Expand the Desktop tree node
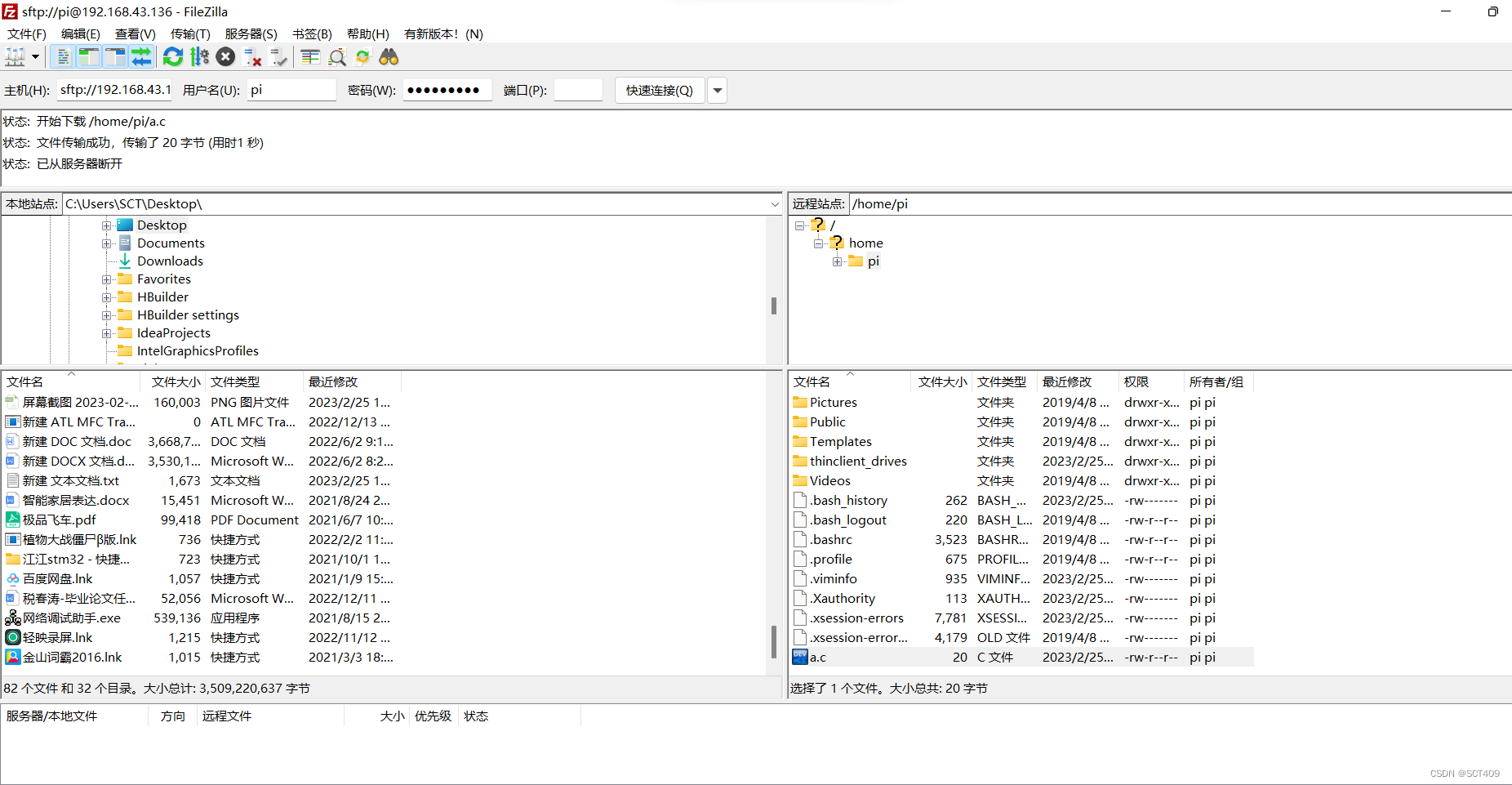 coord(106,225)
